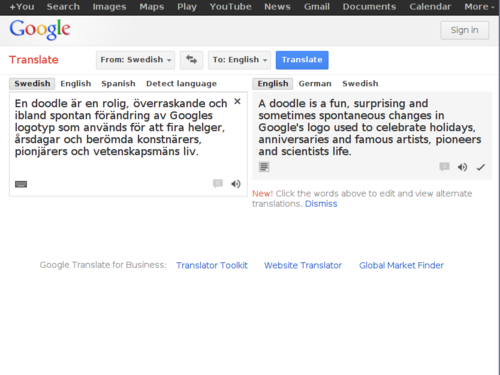Open Play in the top navigation
Screen dimensions: 500x375
[x=187, y=7]
